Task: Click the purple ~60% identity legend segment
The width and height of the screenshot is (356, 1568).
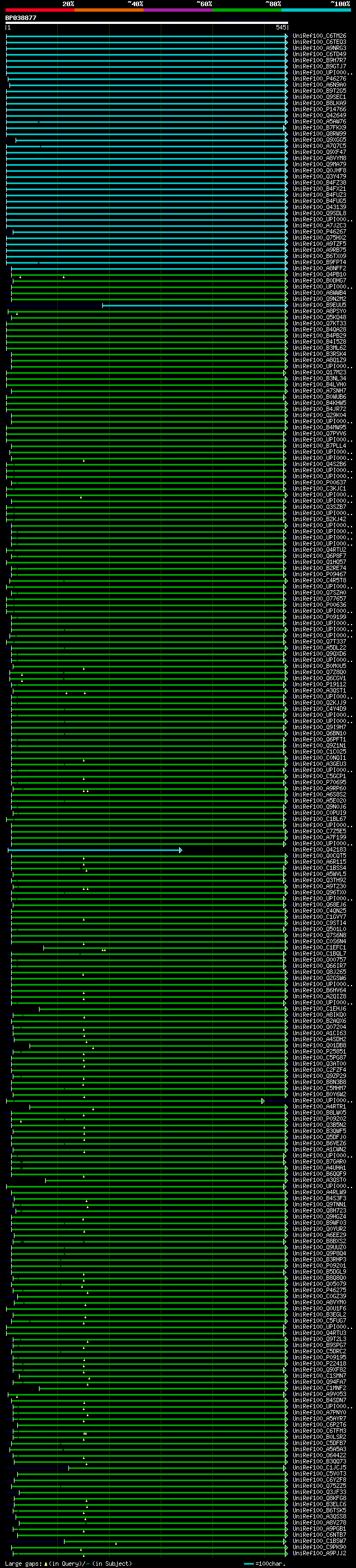Action: point(179,10)
